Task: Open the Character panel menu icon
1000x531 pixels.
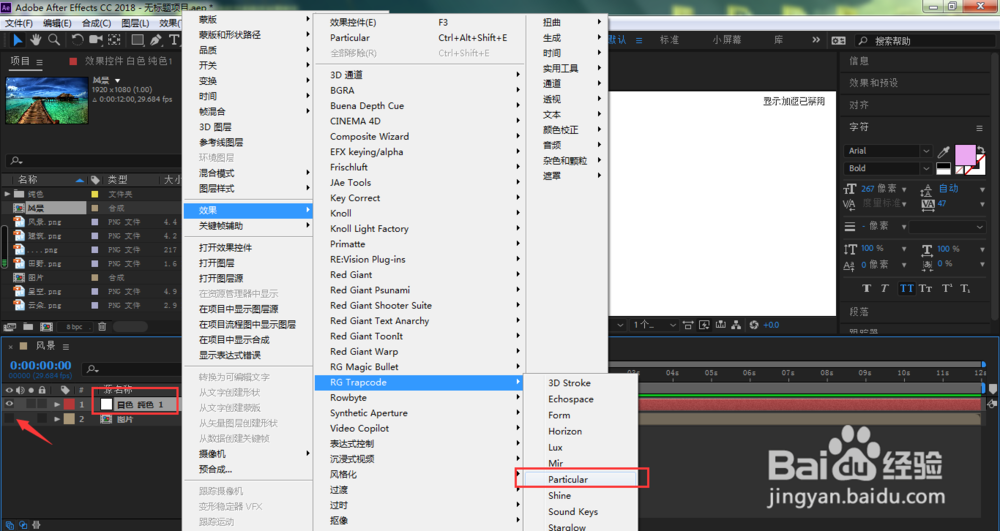Action: click(979, 128)
